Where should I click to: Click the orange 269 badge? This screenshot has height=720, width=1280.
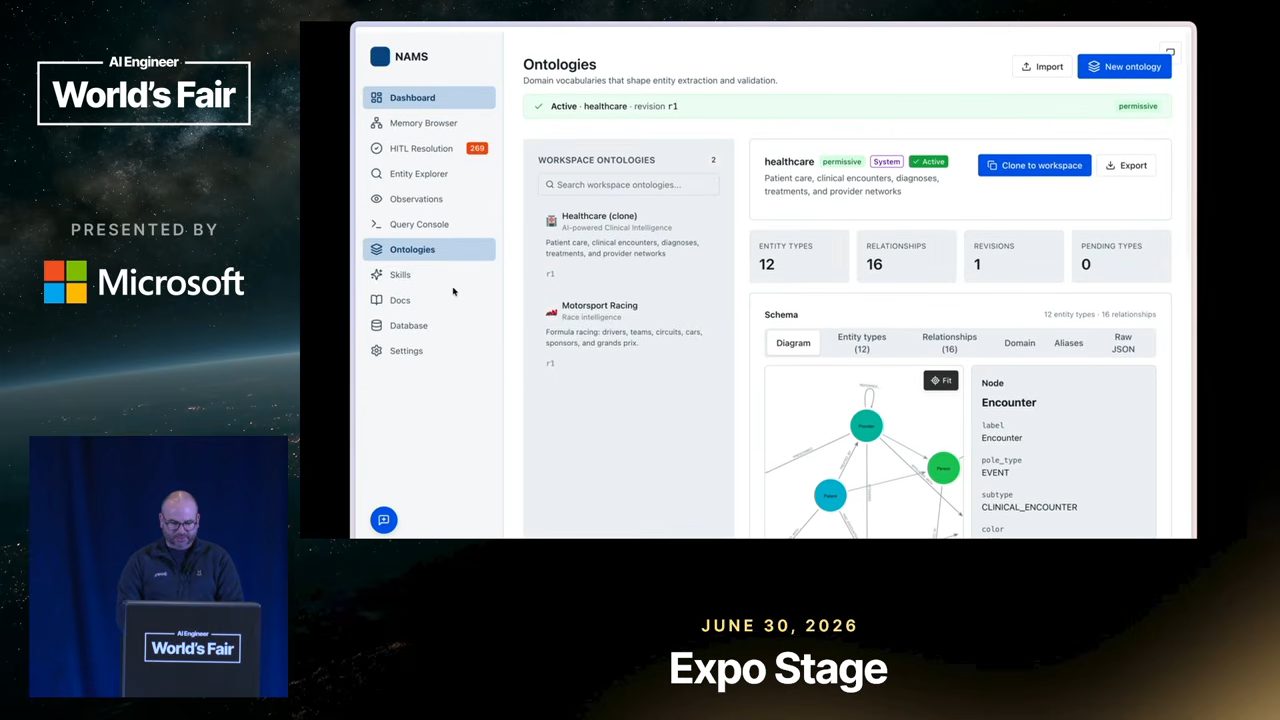point(477,148)
